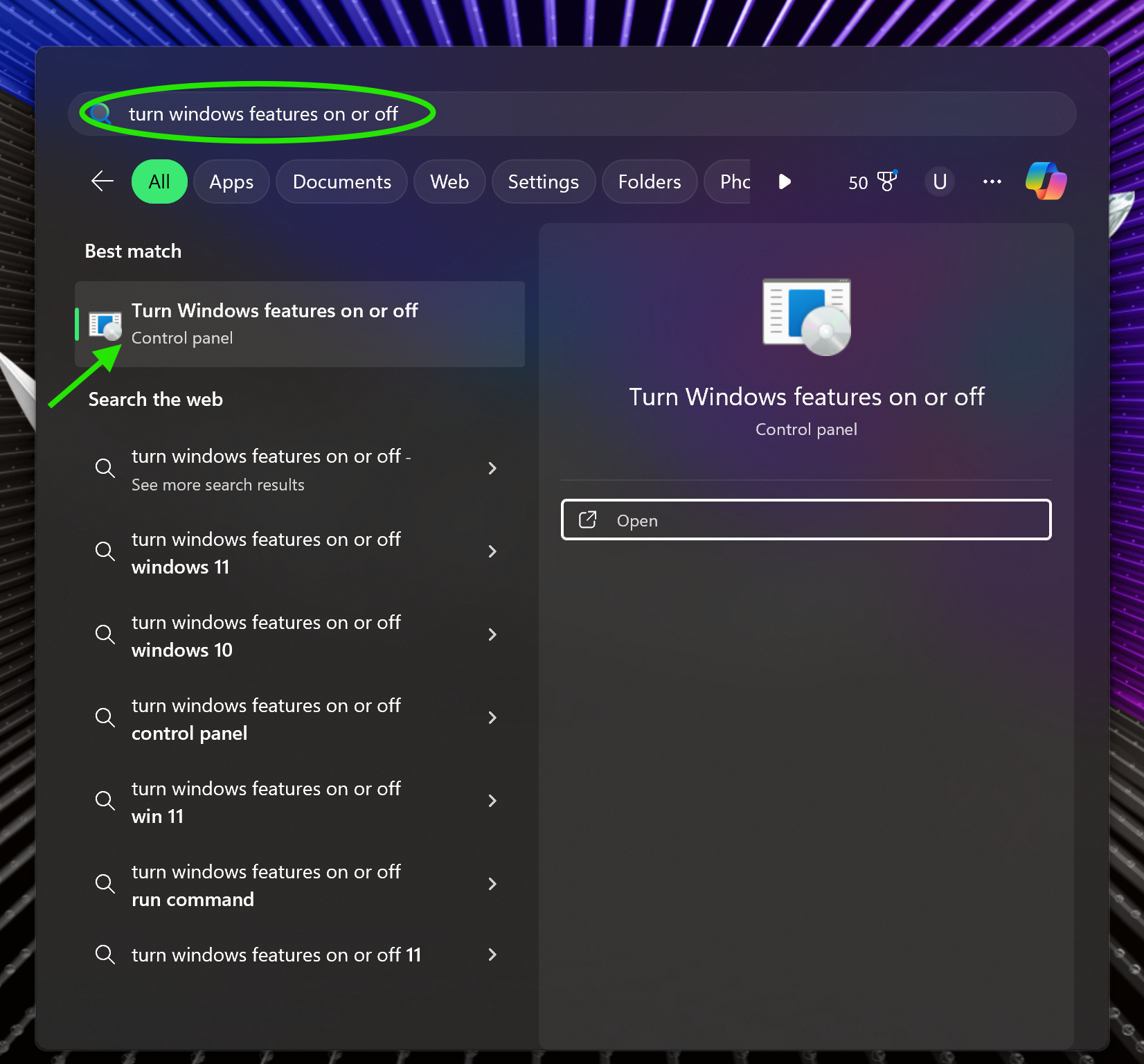1144x1064 pixels.
Task: Open the Copilot icon
Action: pos(1046,181)
